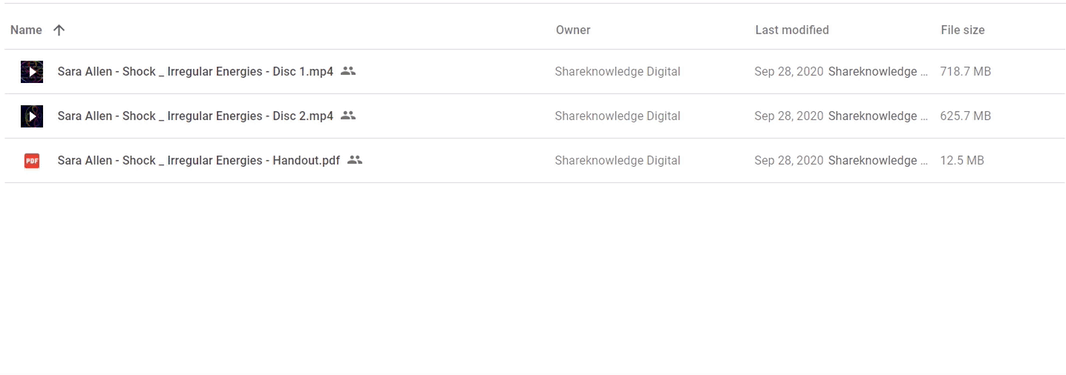
Task: Open the Disc 1.mp4 video thumbnail
Action: point(32,71)
